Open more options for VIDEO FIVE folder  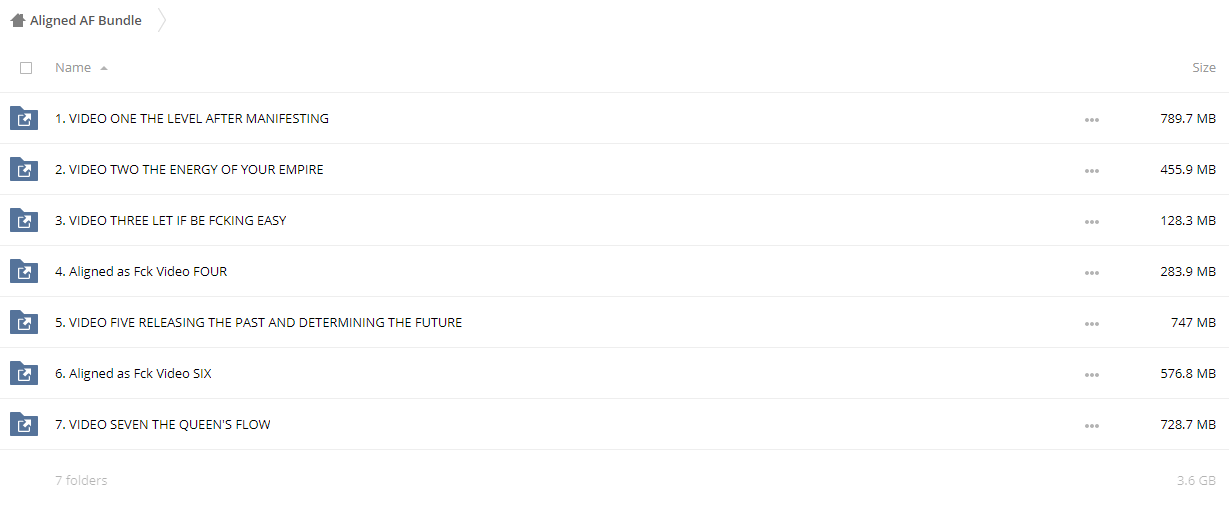click(1091, 324)
